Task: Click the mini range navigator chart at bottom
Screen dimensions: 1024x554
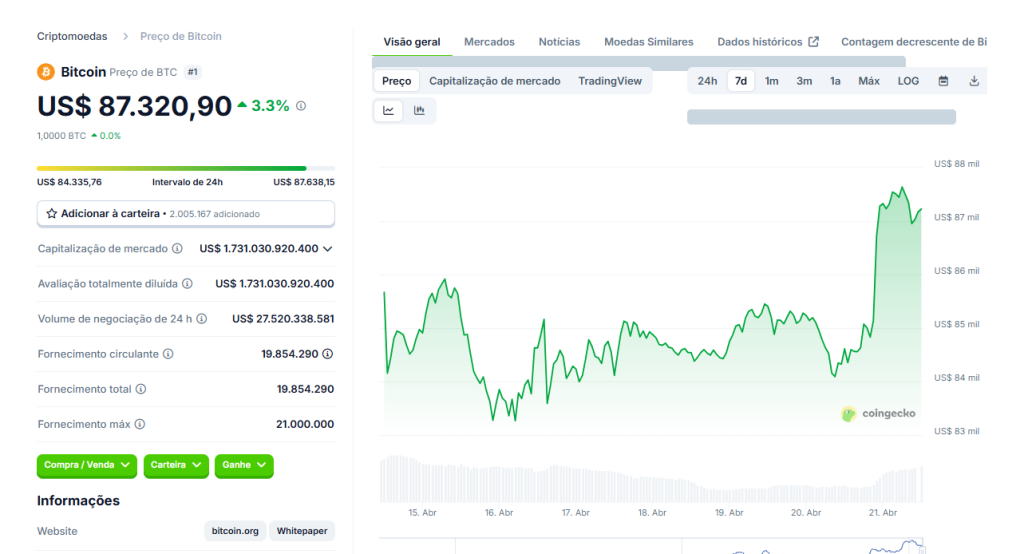Action: [x=651, y=546]
